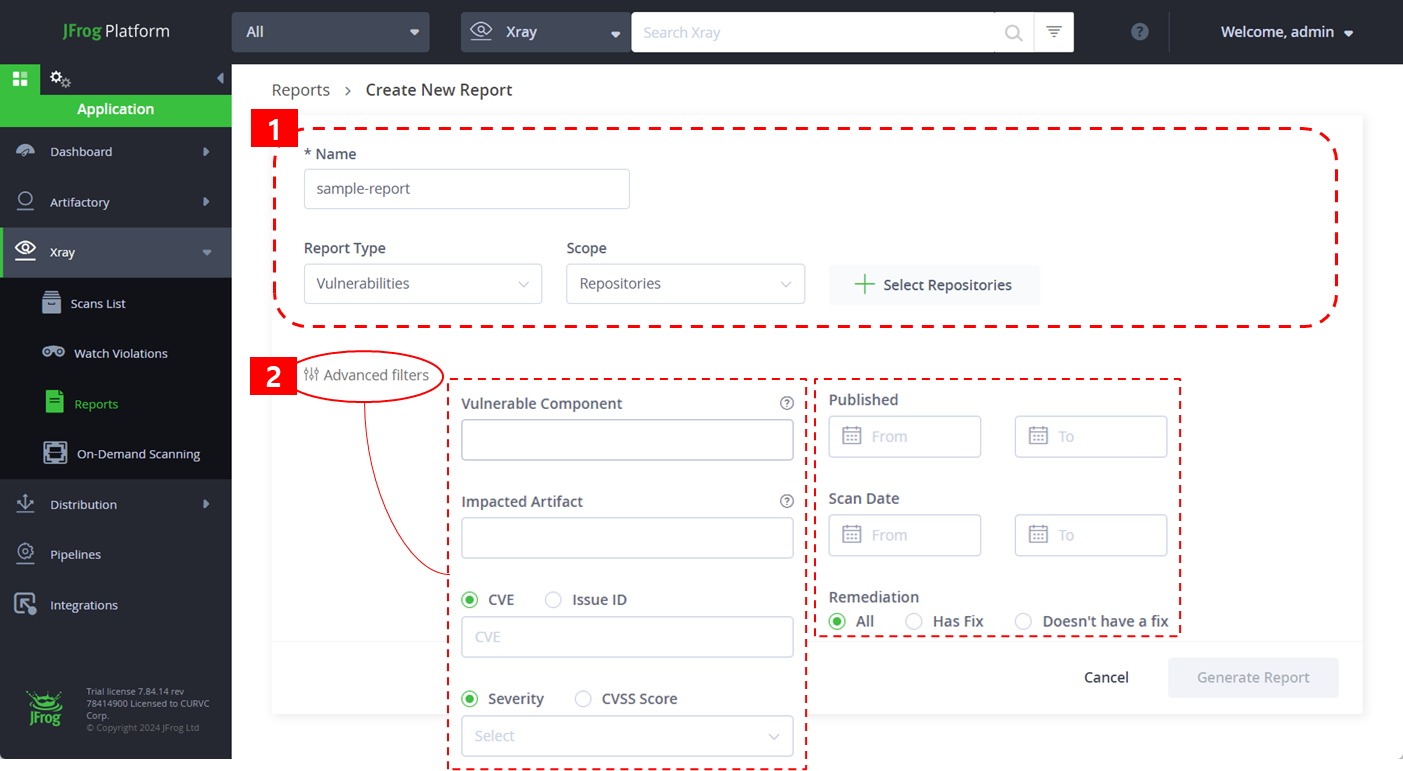Image resolution: width=1403 pixels, height=771 pixels.
Task: Collapse the sidebar with the left arrow
Action: [220, 78]
